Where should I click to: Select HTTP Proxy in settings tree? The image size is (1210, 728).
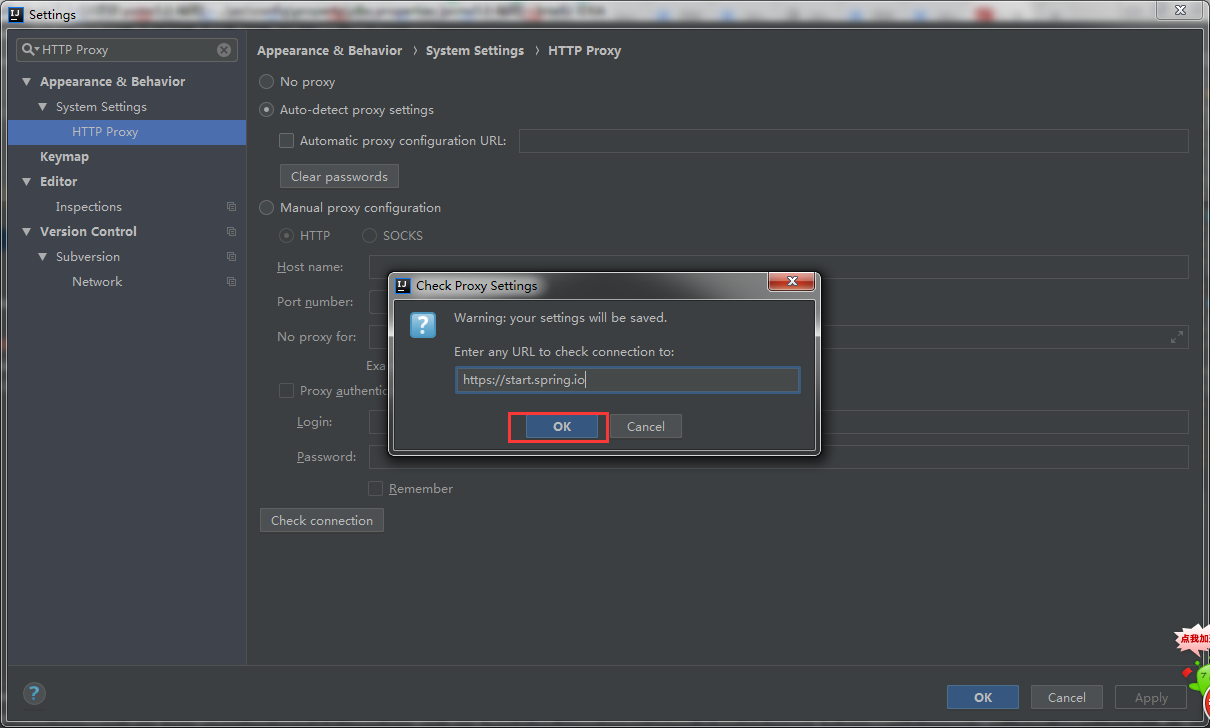(x=127, y=132)
